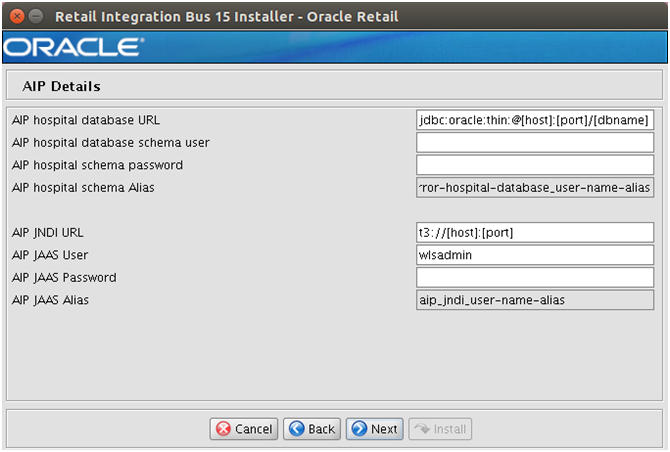Click the Next arrow icon
The height and width of the screenshot is (452, 670).
(x=359, y=429)
